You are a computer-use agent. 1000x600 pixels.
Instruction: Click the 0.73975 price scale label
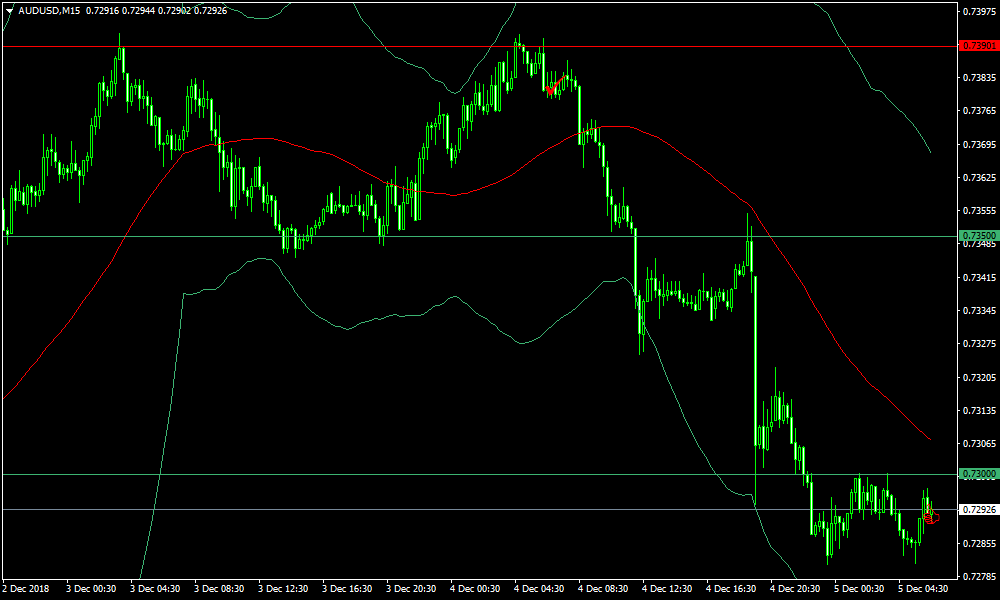coord(979,11)
